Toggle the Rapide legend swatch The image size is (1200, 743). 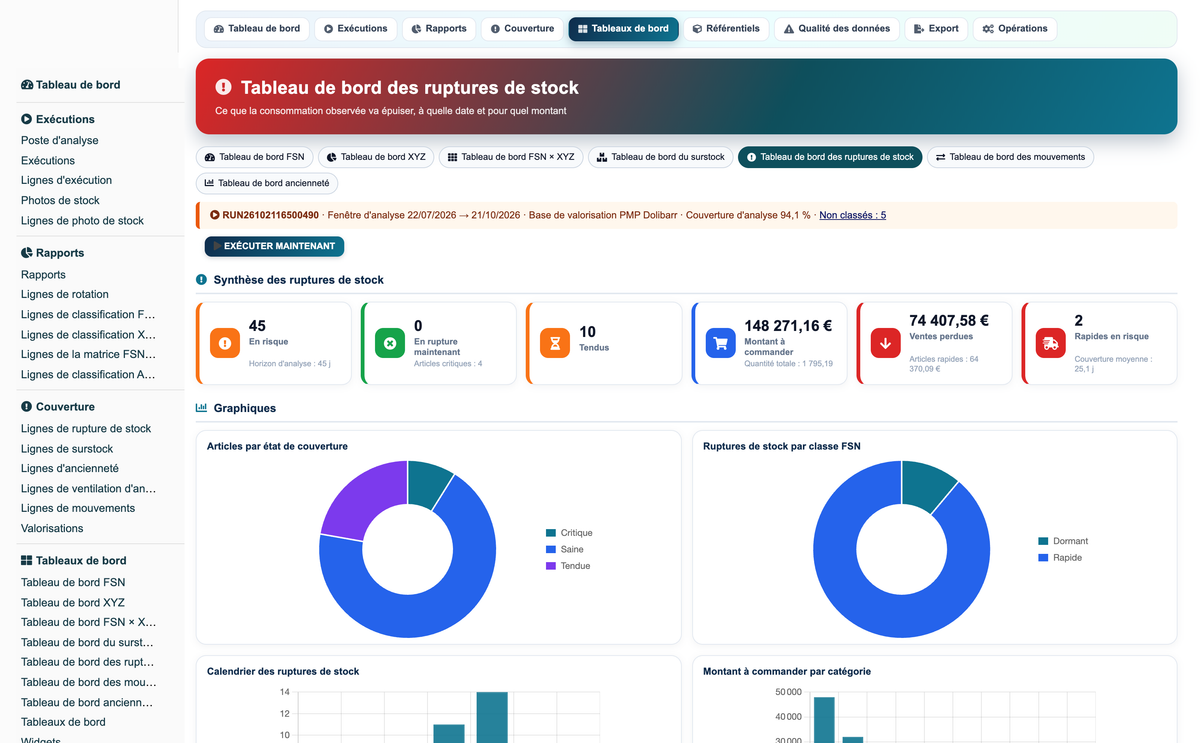point(1044,557)
